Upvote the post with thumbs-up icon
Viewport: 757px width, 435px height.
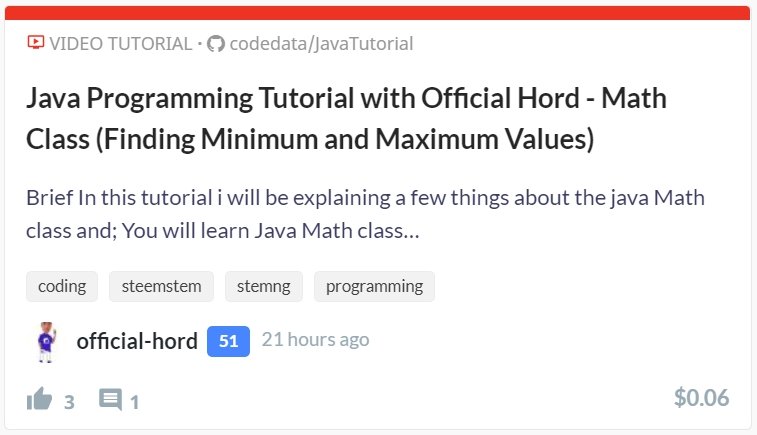coord(39,400)
